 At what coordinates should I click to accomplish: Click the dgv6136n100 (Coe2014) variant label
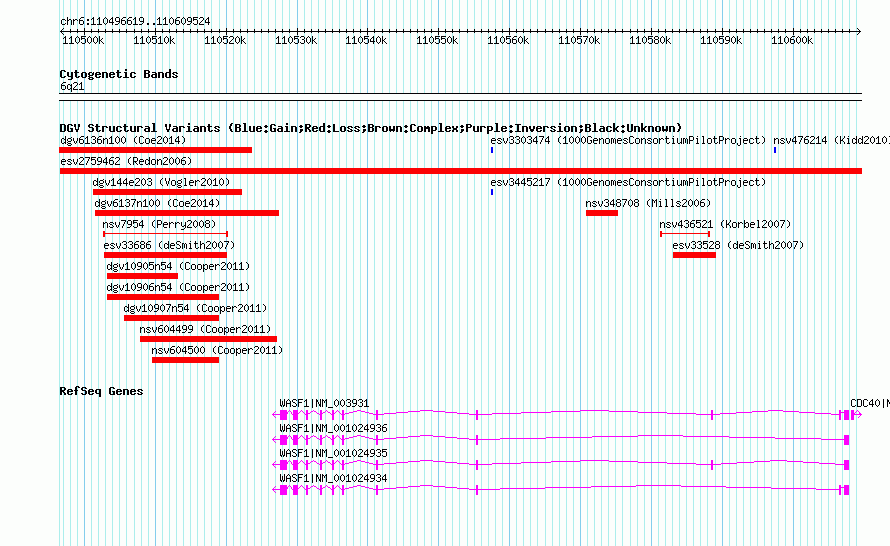[123, 140]
